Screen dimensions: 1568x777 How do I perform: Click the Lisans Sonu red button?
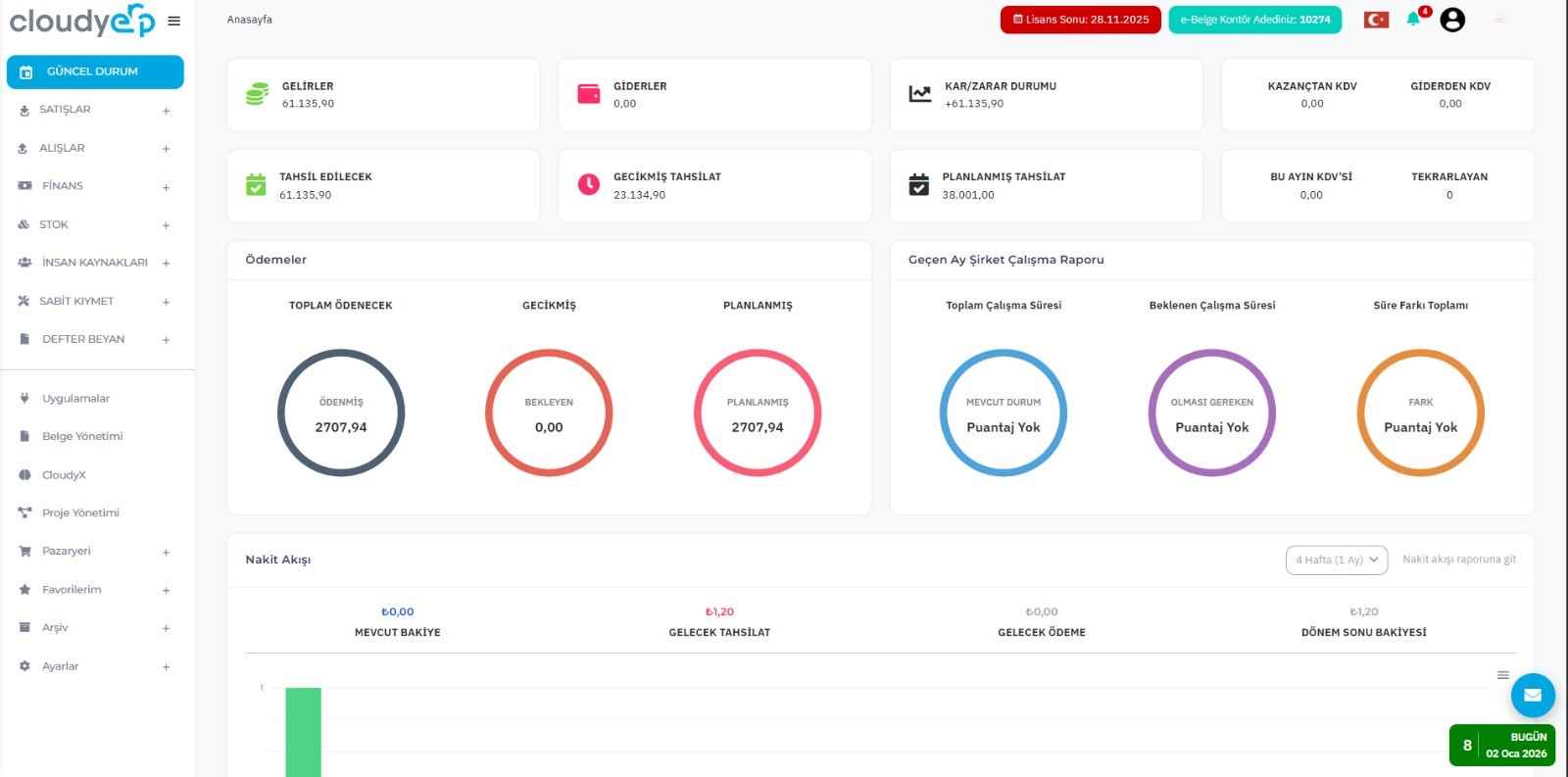1080,20
